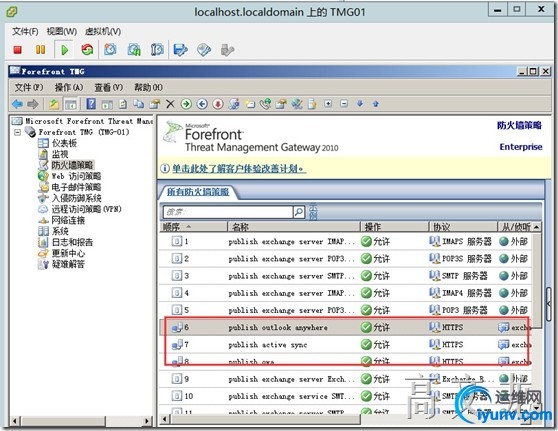Click the back arrow in TMG toolbar
558x431 pixels.
click(x=17, y=104)
